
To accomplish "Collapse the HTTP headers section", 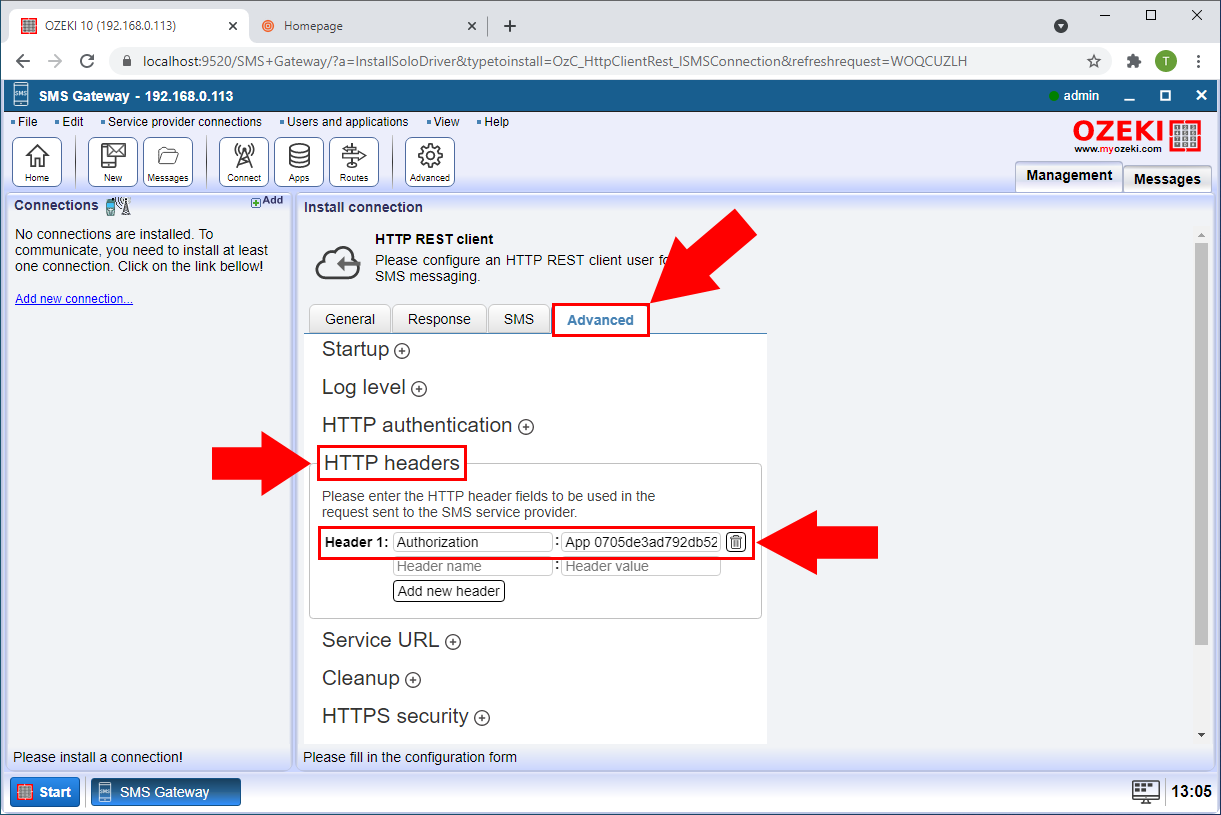I will pyautogui.click(x=392, y=463).
